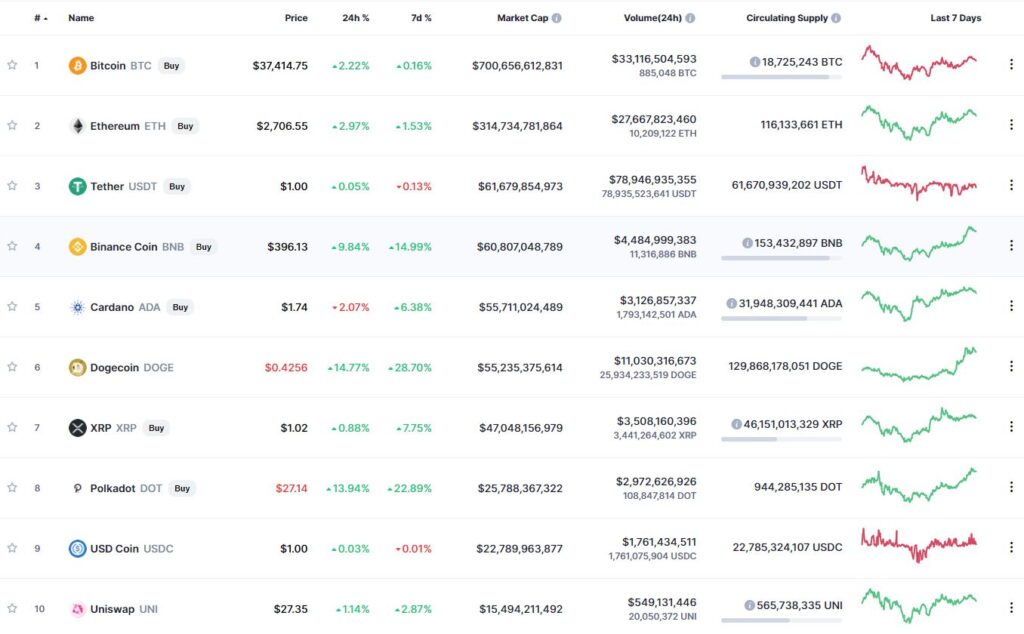Sort the table by rank number column
This screenshot has width=1024, height=634.
click(40, 18)
